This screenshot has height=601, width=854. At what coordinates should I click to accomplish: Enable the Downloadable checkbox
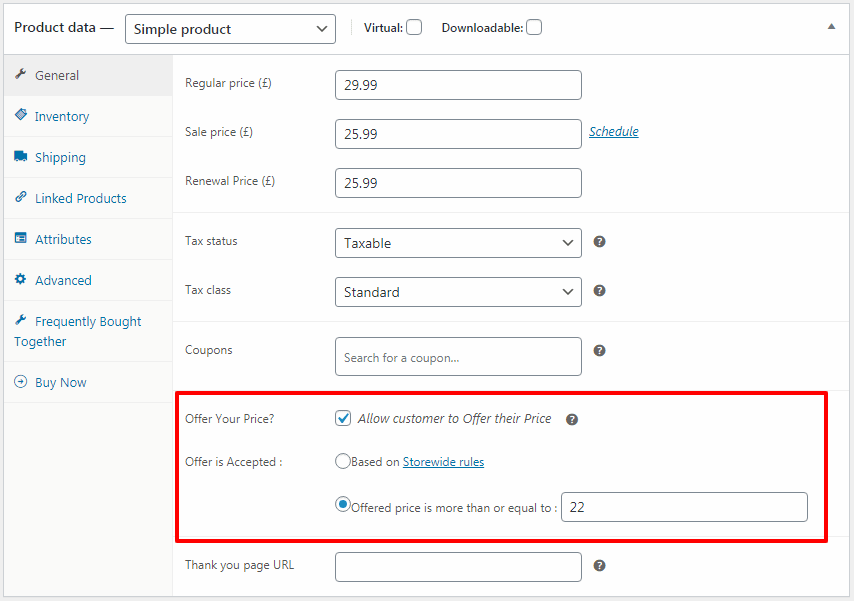[x=534, y=27]
